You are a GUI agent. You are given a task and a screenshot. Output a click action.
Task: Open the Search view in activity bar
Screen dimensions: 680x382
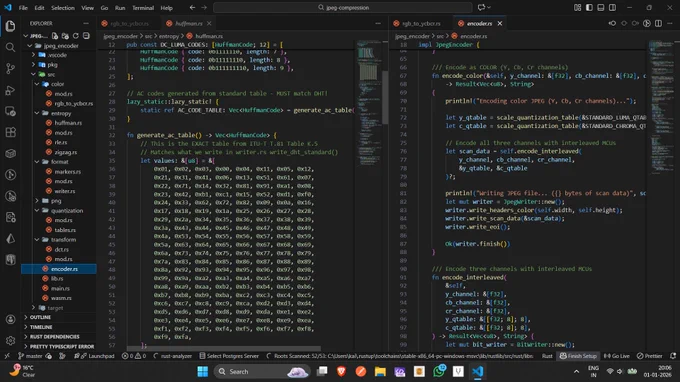coord(10,47)
